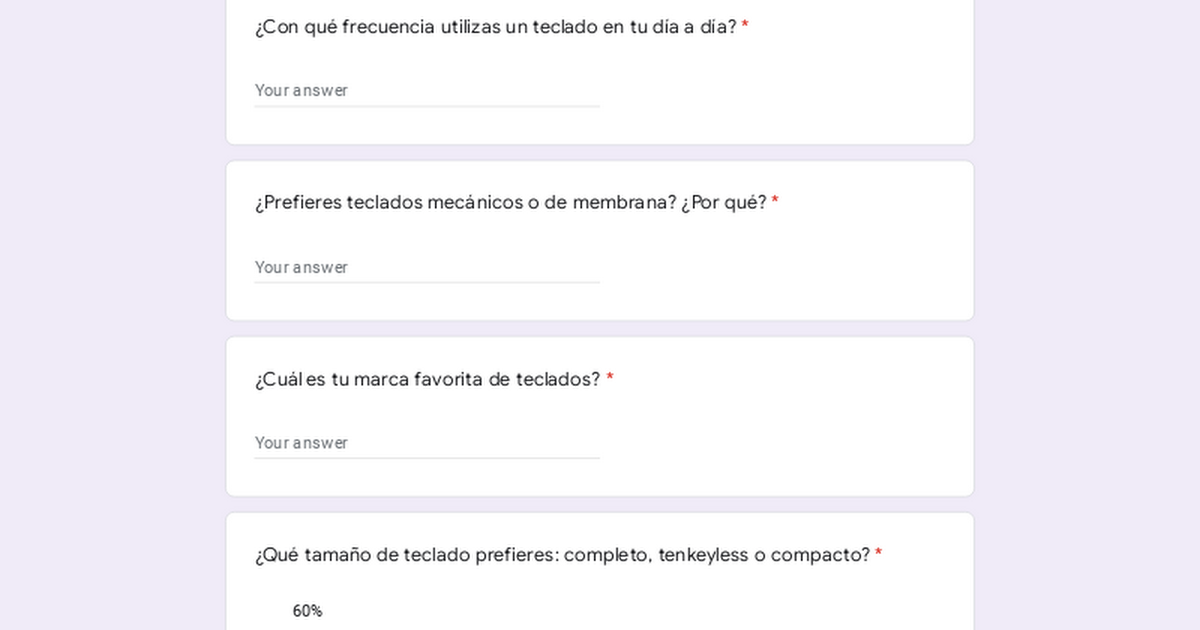Click the "¿Cuál es tu marca favorita" question text
The image size is (1200, 630).
pyautogui.click(x=427, y=380)
